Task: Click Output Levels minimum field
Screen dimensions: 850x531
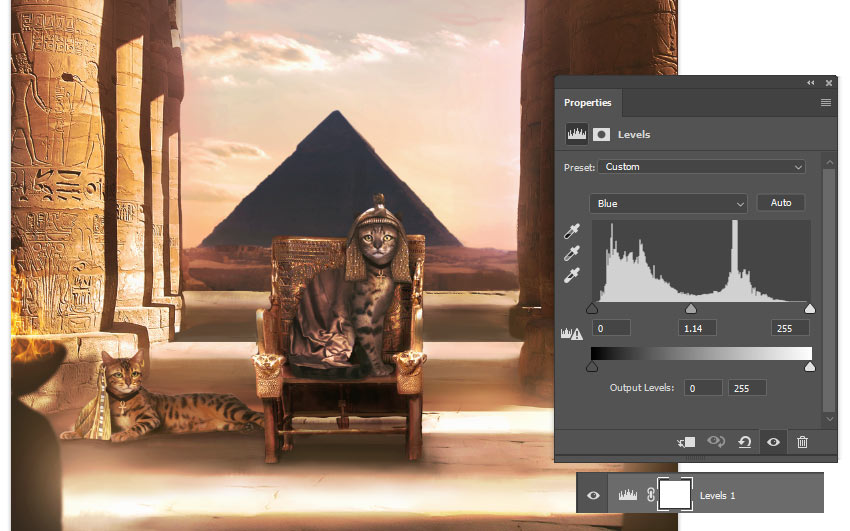Action: click(703, 388)
